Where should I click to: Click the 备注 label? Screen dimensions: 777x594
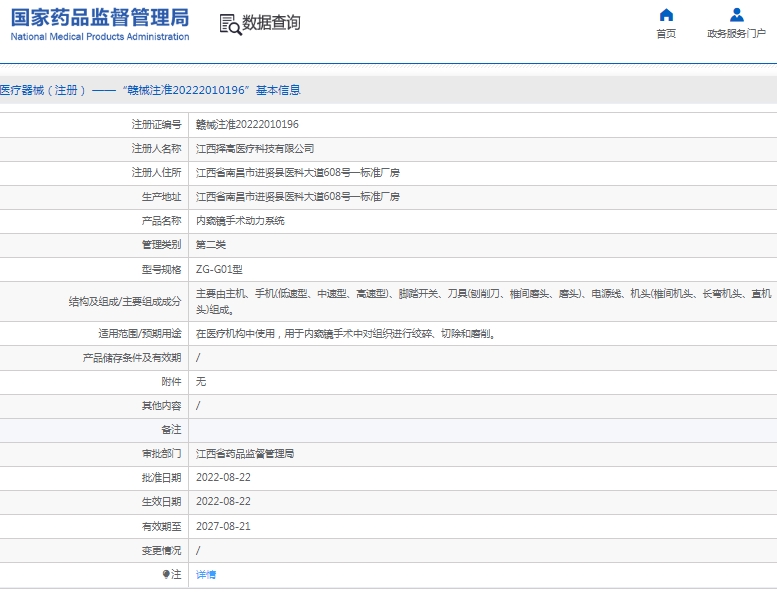tap(171, 430)
